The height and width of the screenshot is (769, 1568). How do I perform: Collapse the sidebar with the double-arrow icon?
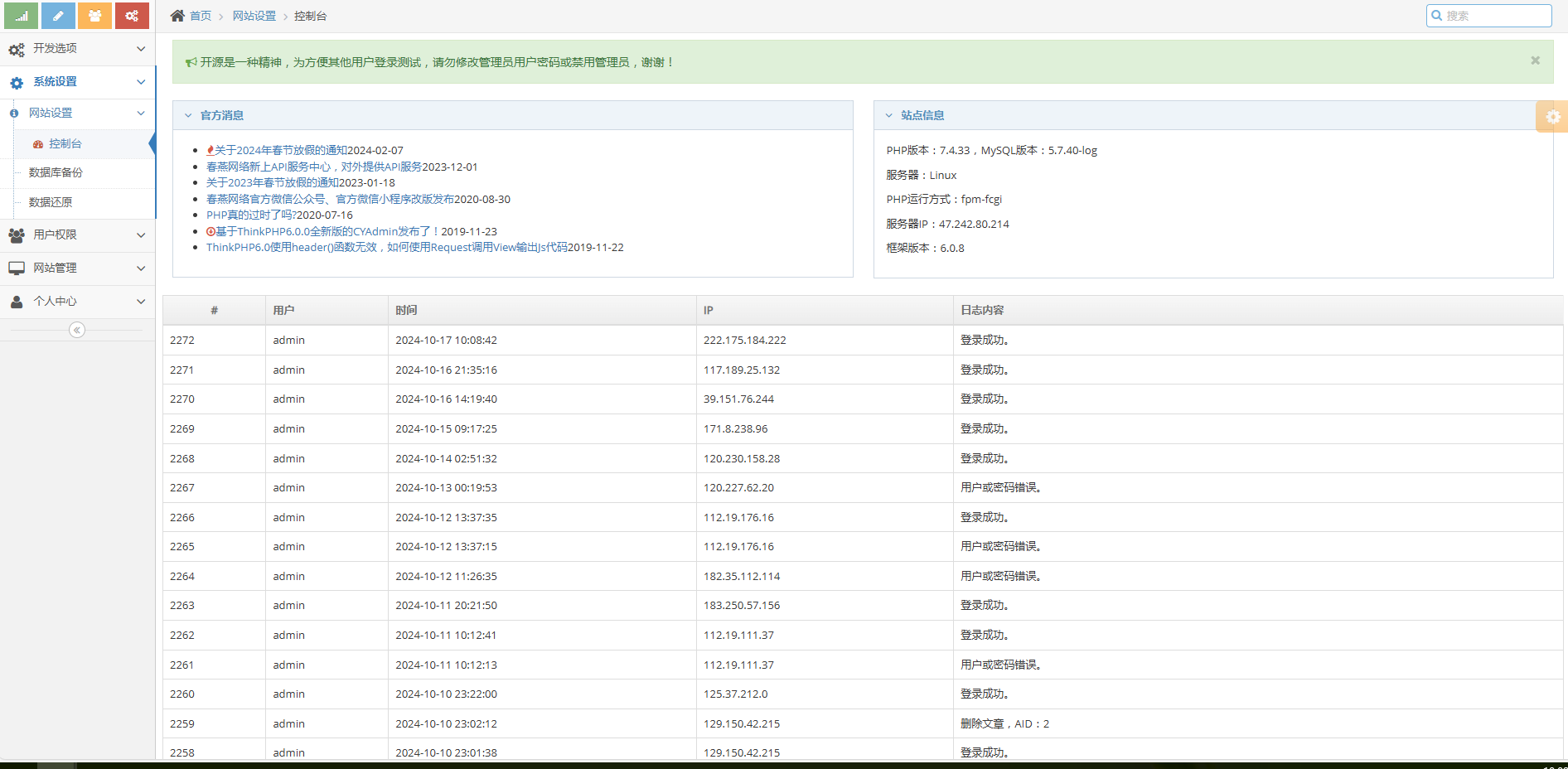tap(77, 330)
